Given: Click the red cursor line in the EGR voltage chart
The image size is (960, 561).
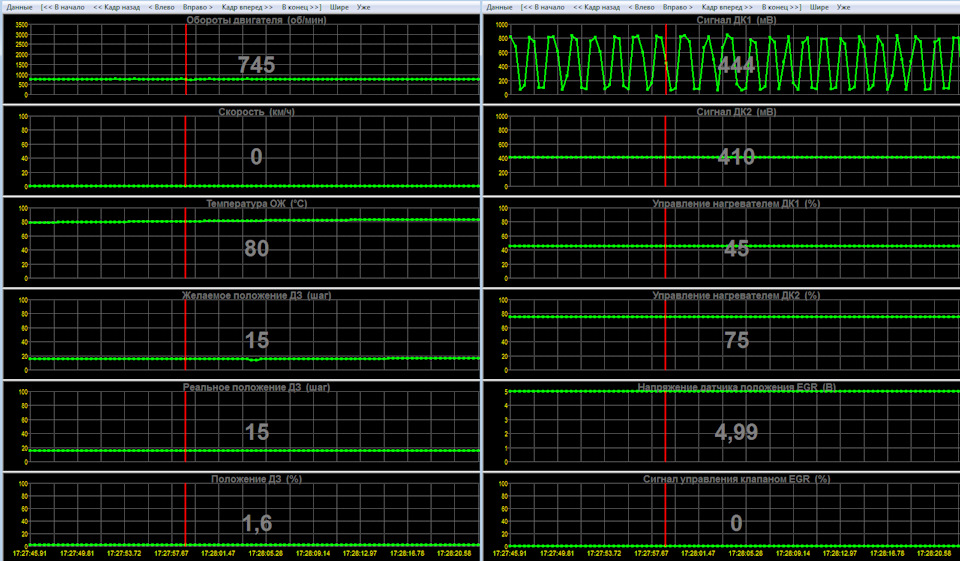Looking at the screenshot, I should pyautogui.click(x=666, y=427).
